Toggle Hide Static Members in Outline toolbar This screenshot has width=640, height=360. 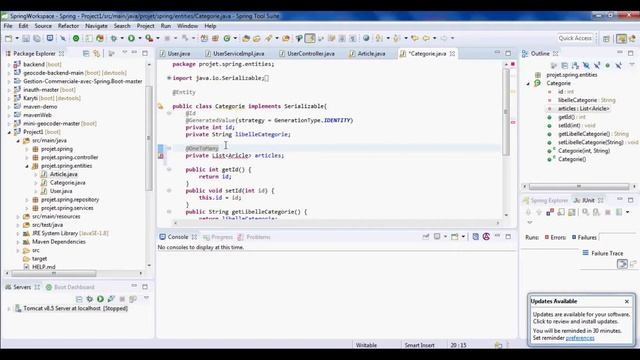point(597,65)
